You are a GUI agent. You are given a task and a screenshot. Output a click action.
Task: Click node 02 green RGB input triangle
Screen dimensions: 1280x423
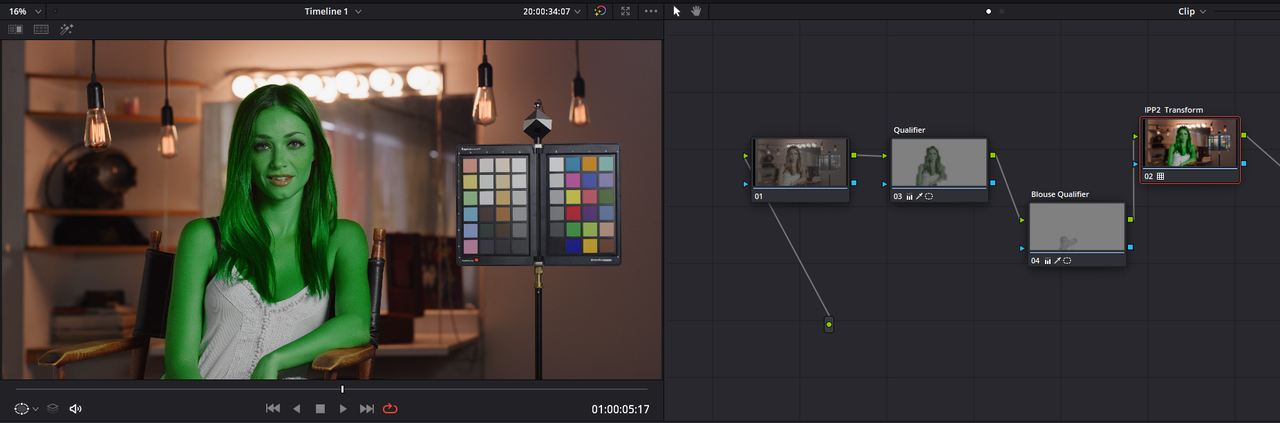[1136, 135]
